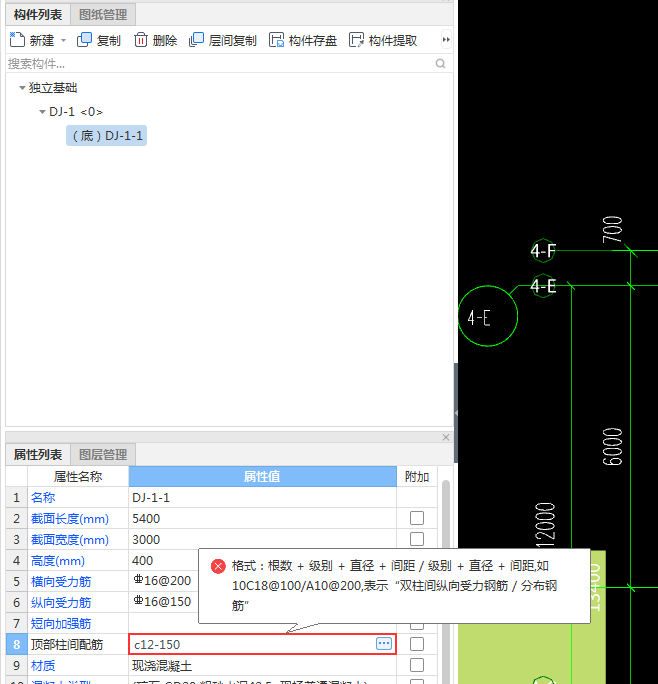Image resolution: width=658 pixels, height=684 pixels.
Task: Click the 横向受力筋 property link
Action: pos(61,581)
